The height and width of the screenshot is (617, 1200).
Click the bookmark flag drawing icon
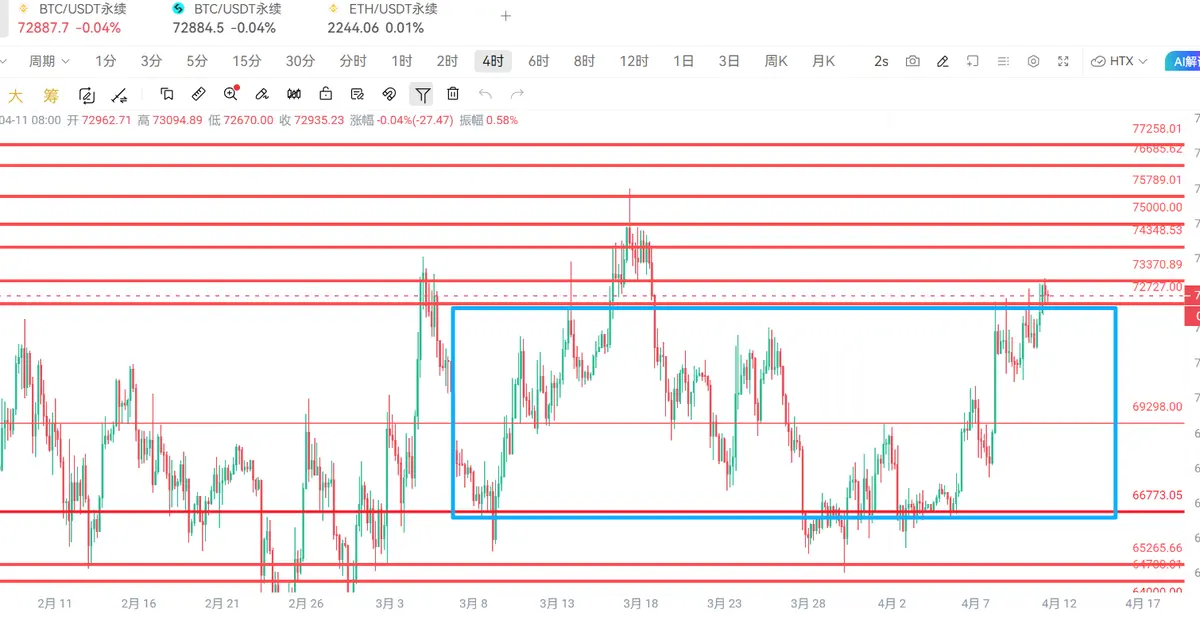[167, 94]
